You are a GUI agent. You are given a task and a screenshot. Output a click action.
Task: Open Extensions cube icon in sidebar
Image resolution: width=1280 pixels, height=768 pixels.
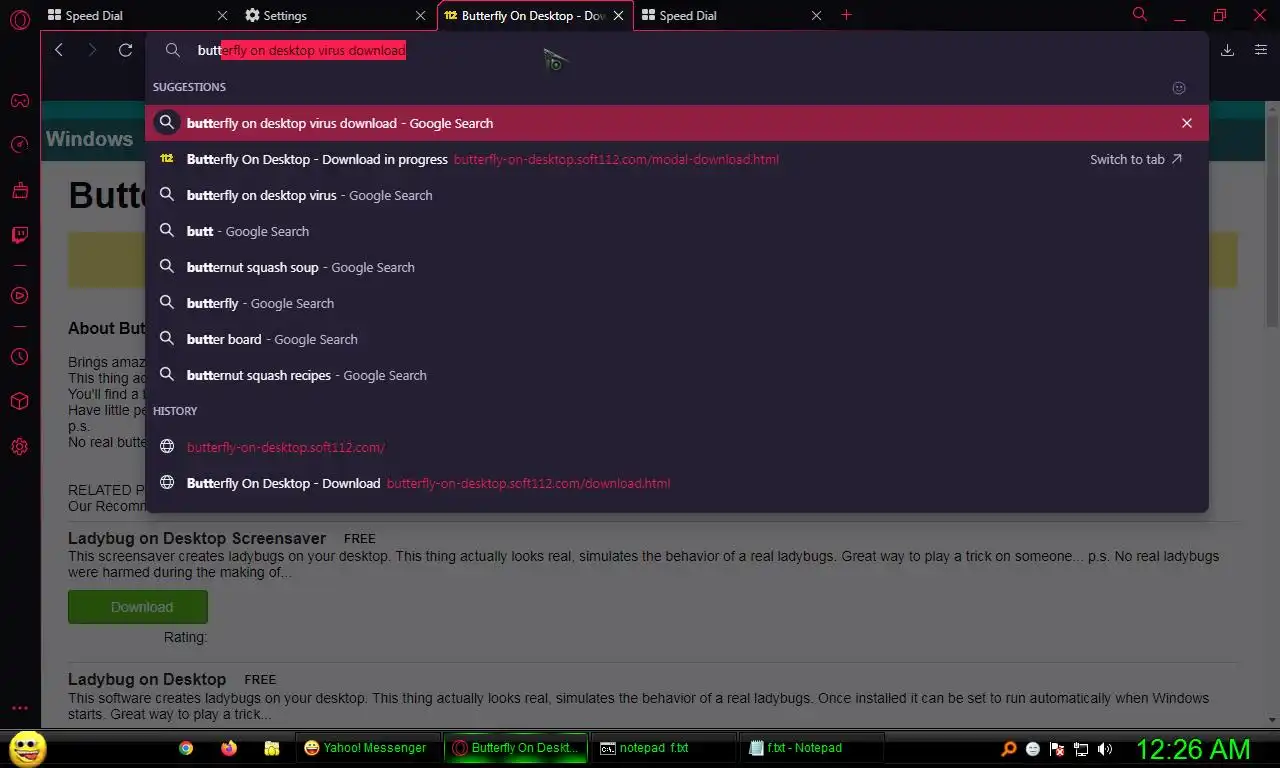19,401
